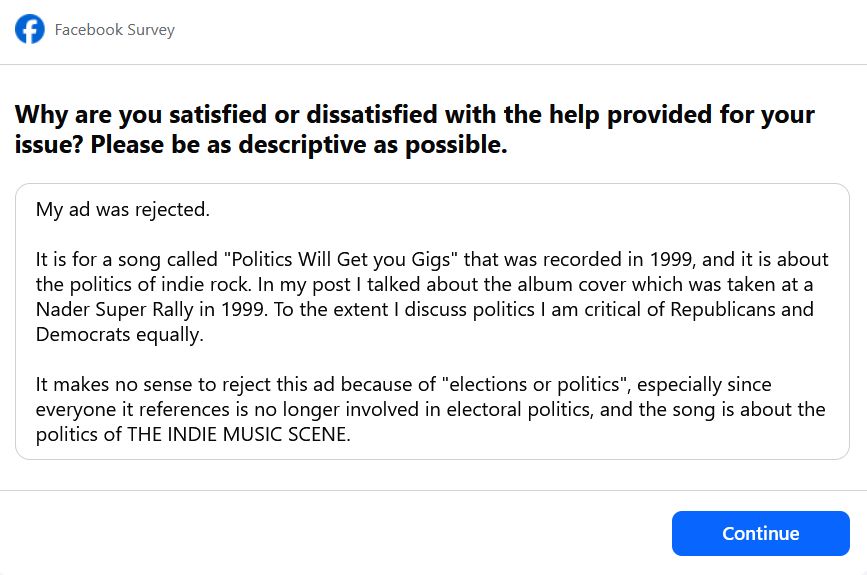The image size is (867, 575).
Task: Place cursor on "My ad was rejected." line
Action: coord(123,210)
